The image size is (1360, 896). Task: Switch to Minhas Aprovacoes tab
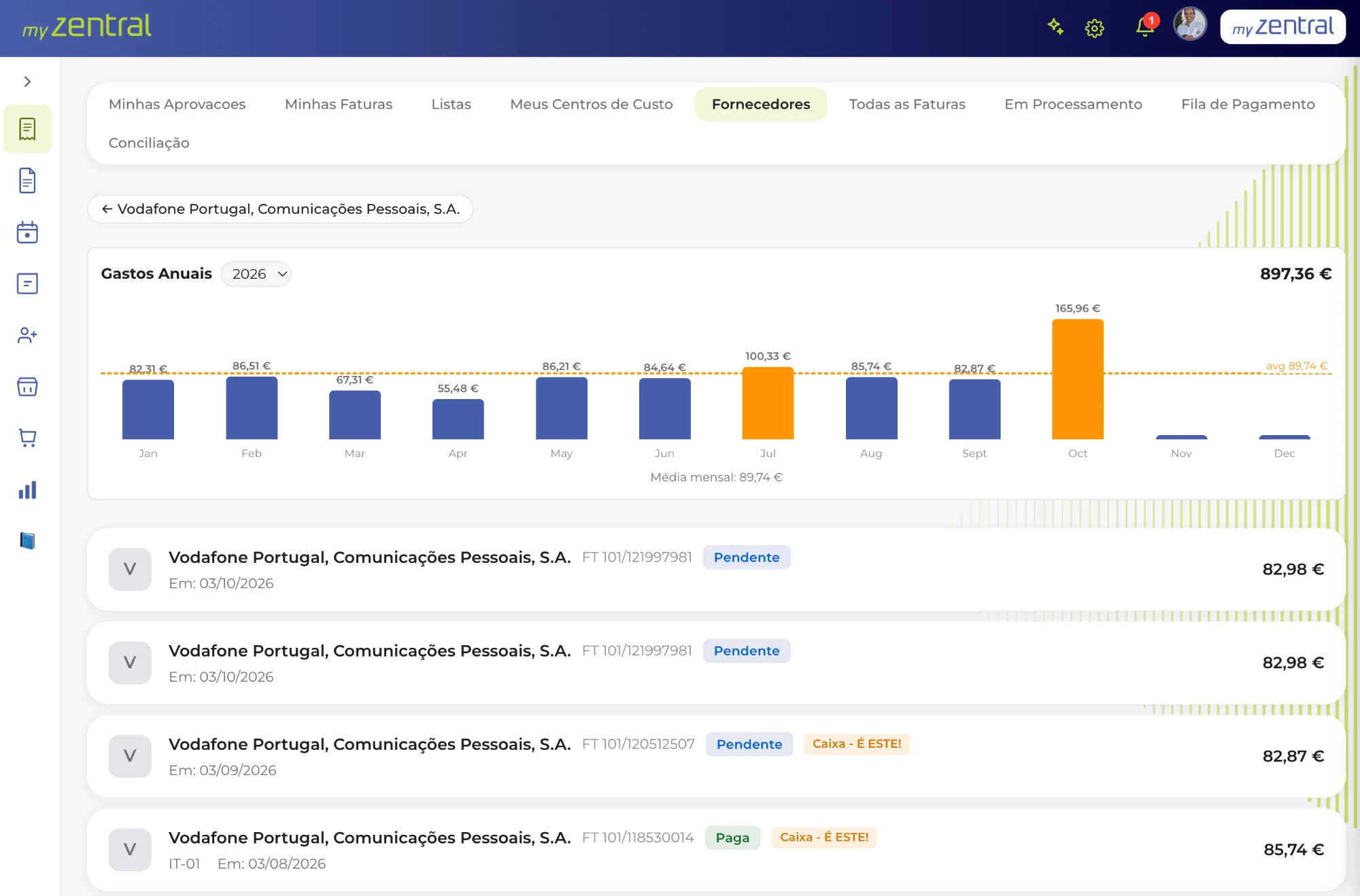(177, 104)
